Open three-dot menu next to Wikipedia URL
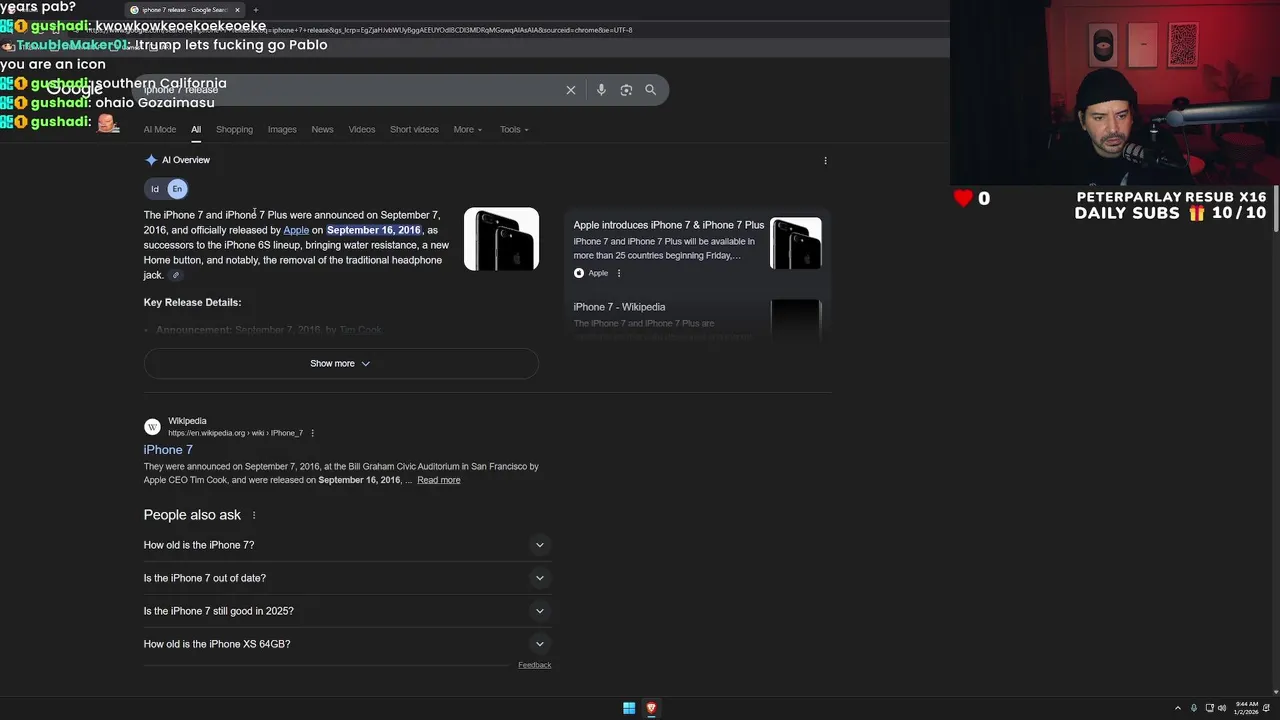1280x720 pixels. (312, 433)
